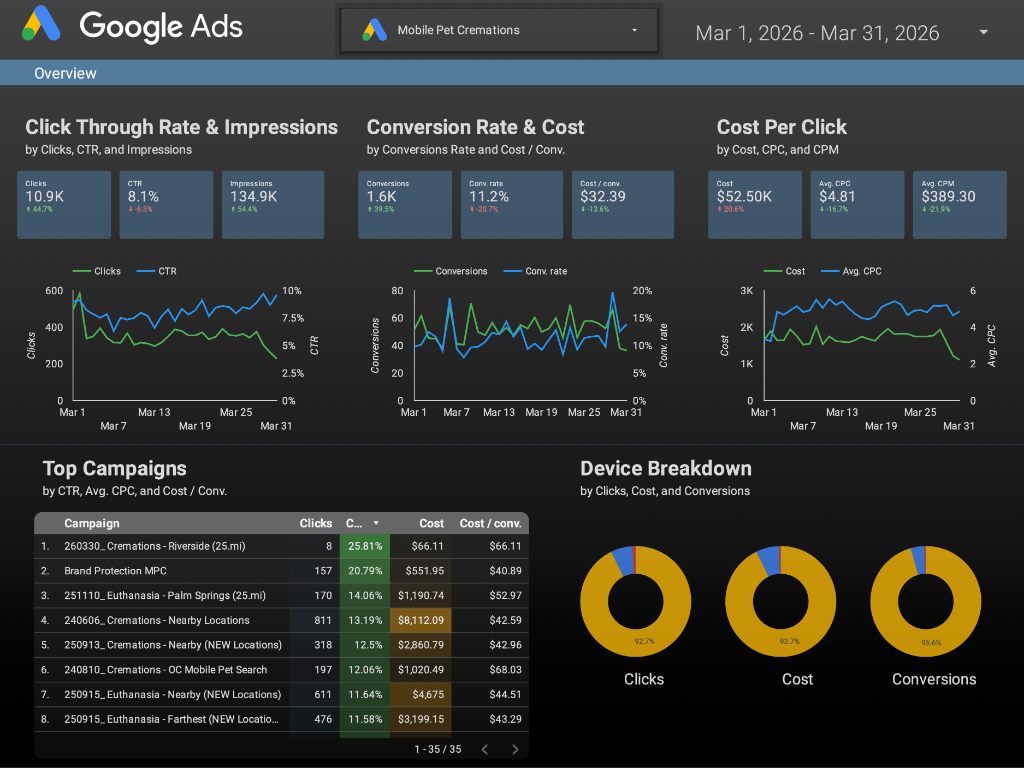Open the Mobile Pet Cremations account dropdown
This screenshot has width=1024, height=768.
tap(499, 30)
